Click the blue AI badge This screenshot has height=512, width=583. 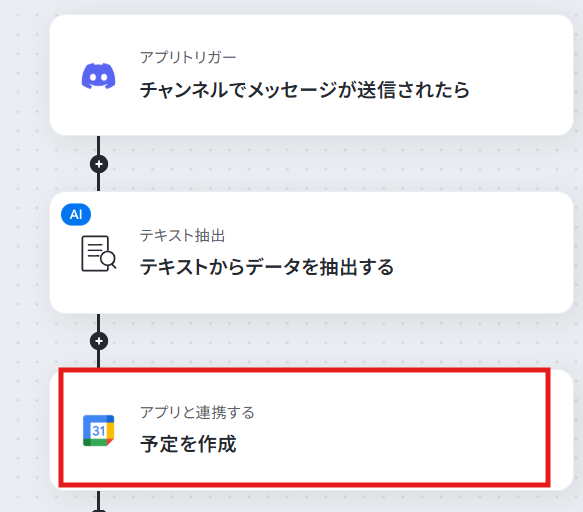[76, 215]
